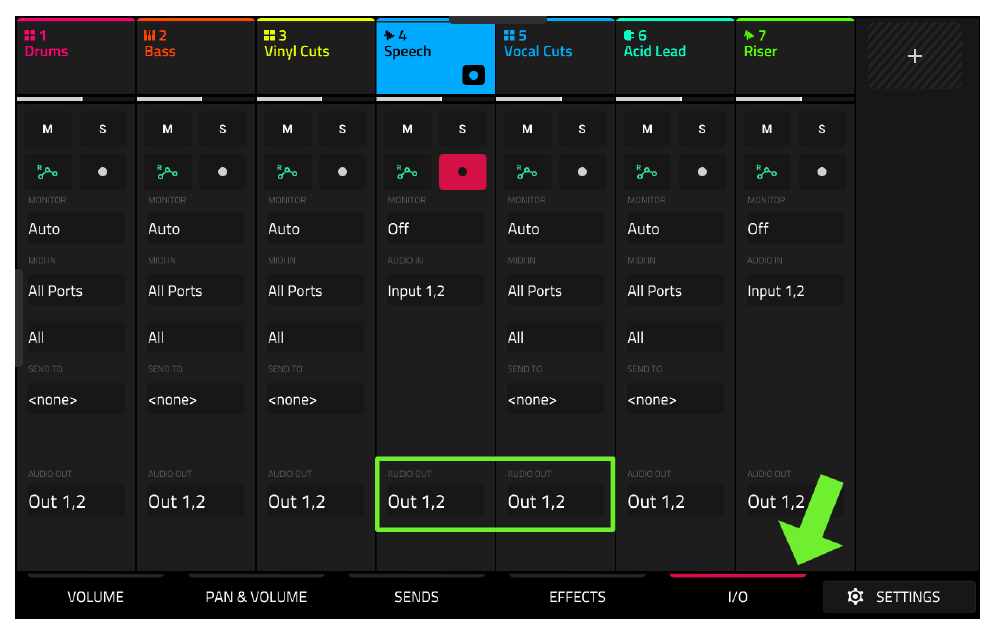The width and height of the screenshot is (996, 636).
Task: Open Monitor dropdown on Vocal Cuts track
Action: click(x=555, y=228)
